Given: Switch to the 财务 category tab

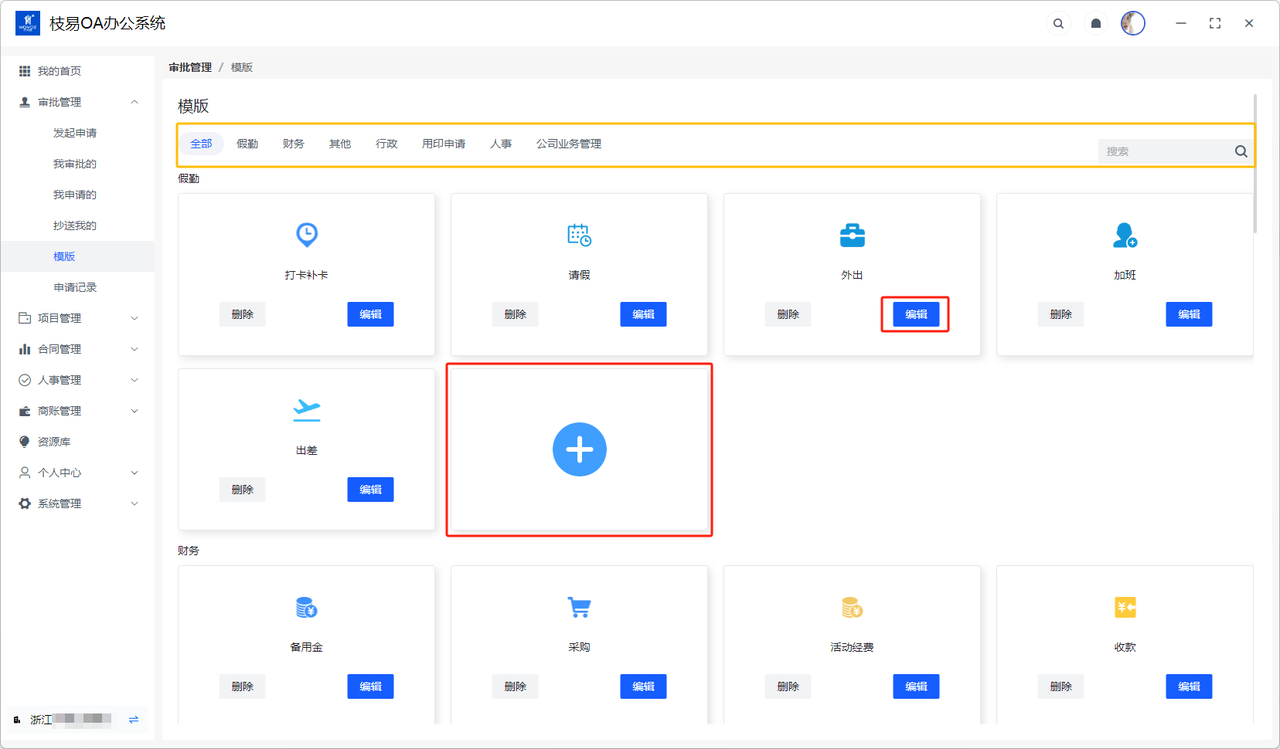Looking at the screenshot, I should (x=293, y=144).
